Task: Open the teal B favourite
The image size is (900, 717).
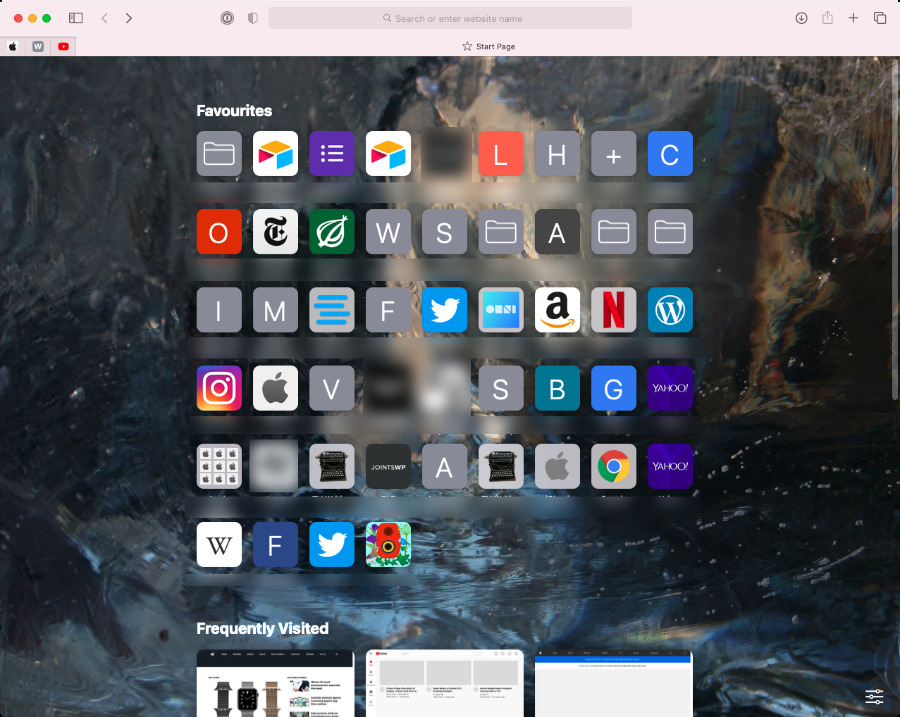Action: click(x=557, y=388)
